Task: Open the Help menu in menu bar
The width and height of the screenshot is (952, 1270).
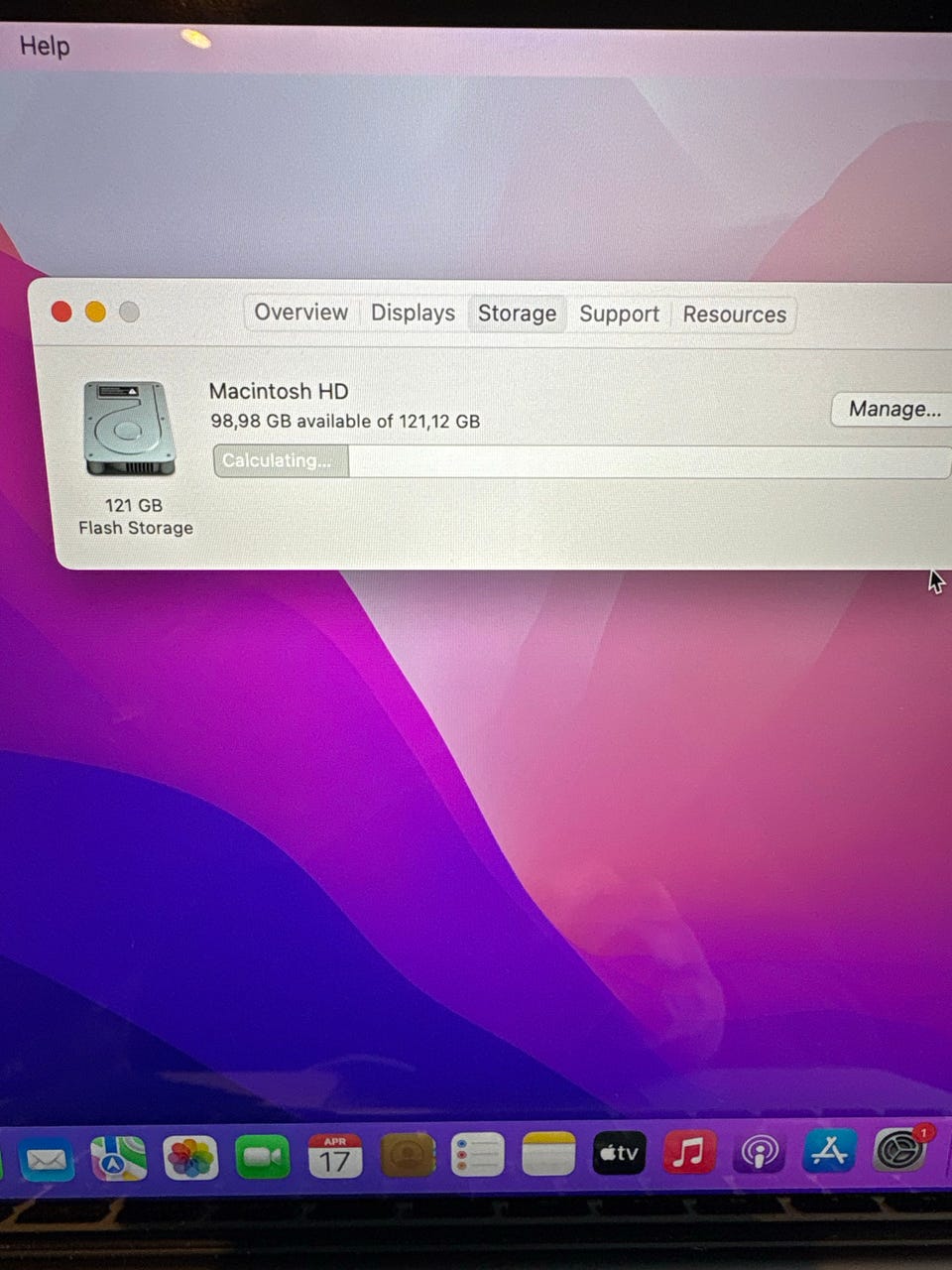Action: tap(45, 46)
